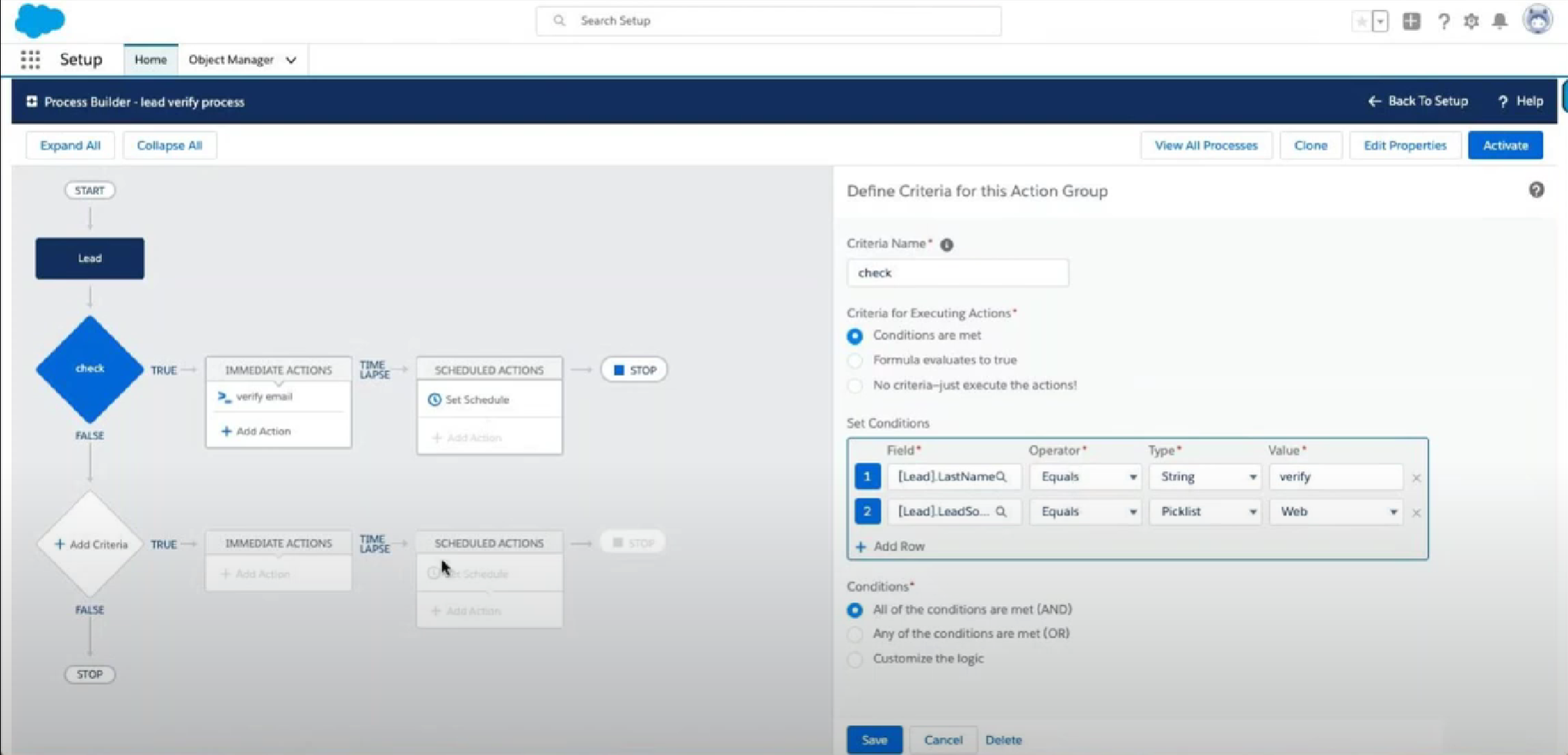
Task: Cancel the criteria changes
Action: (943, 740)
